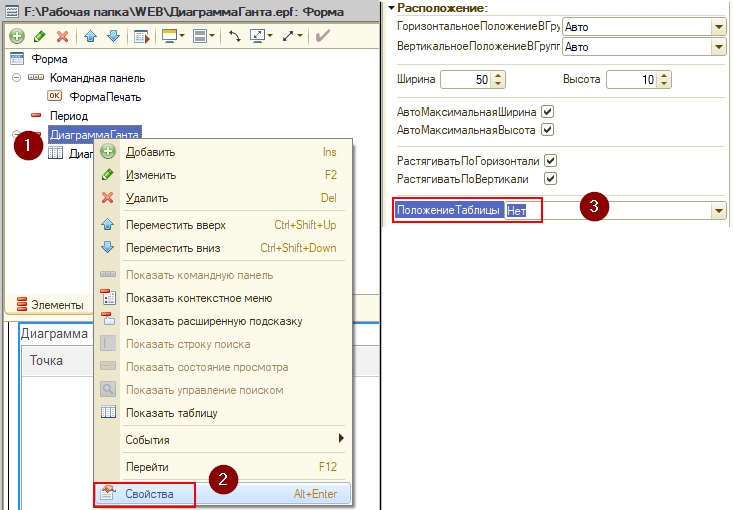Choose Перейти in the context menu

coord(223,467)
